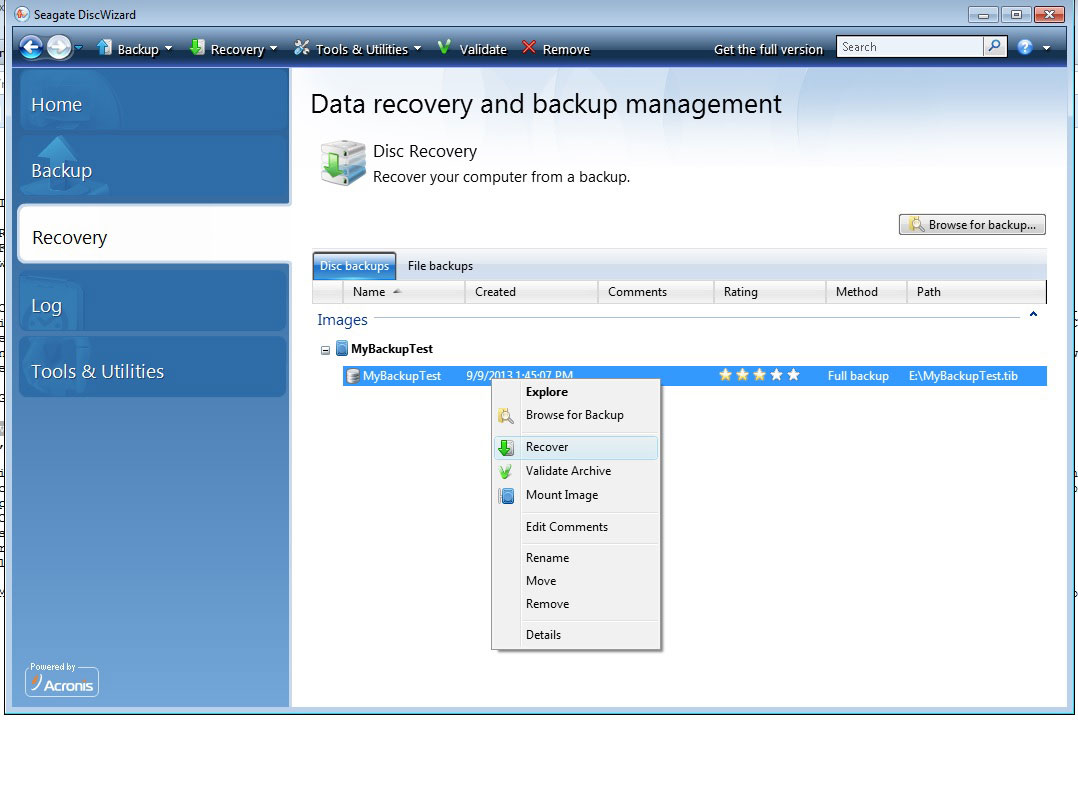Click into the Search input field
Viewport: 1078px width, 809px height.
coord(908,47)
